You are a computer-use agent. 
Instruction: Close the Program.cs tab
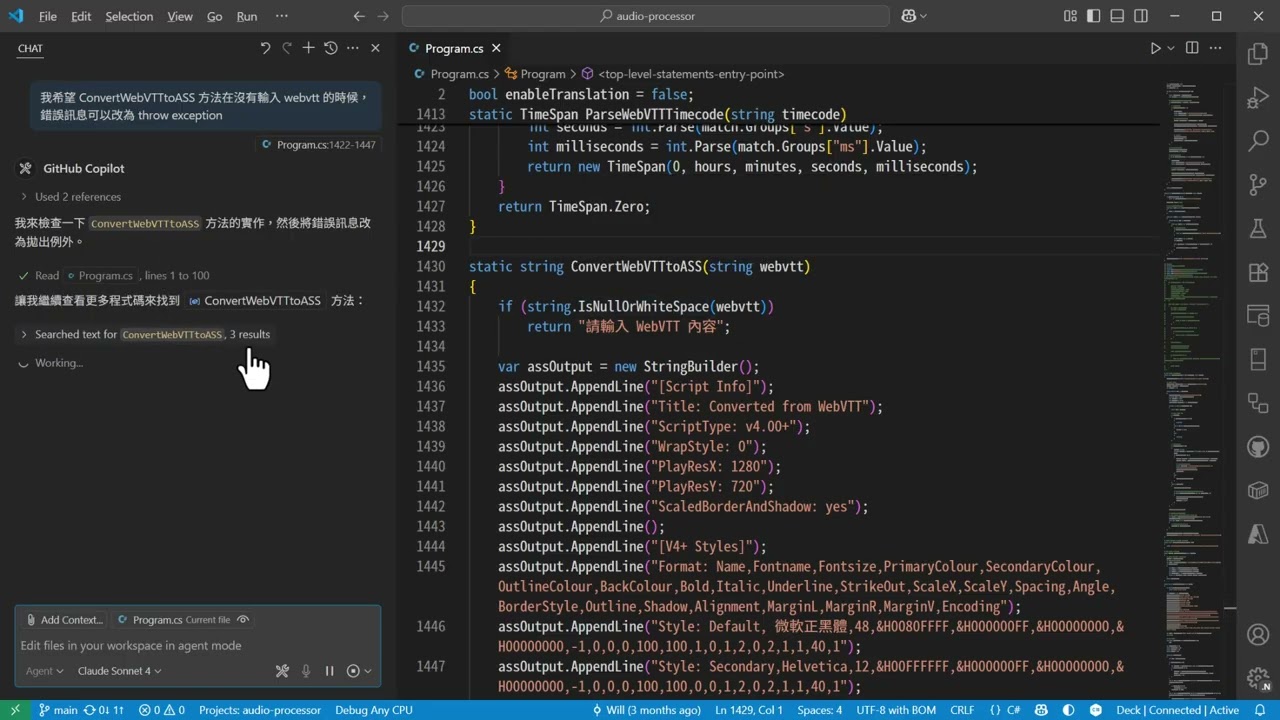click(496, 48)
